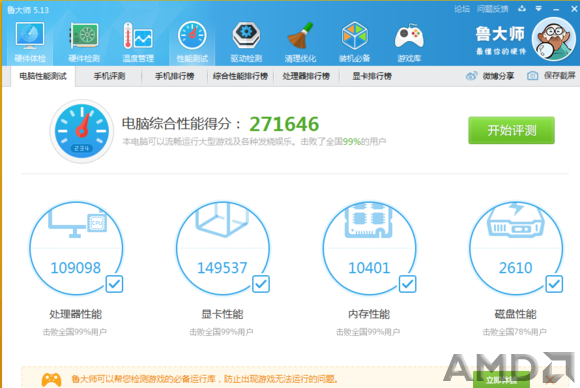The width and height of the screenshot is (580, 388).
Task: Click the 磁盘性能 label
Action: pos(516,314)
